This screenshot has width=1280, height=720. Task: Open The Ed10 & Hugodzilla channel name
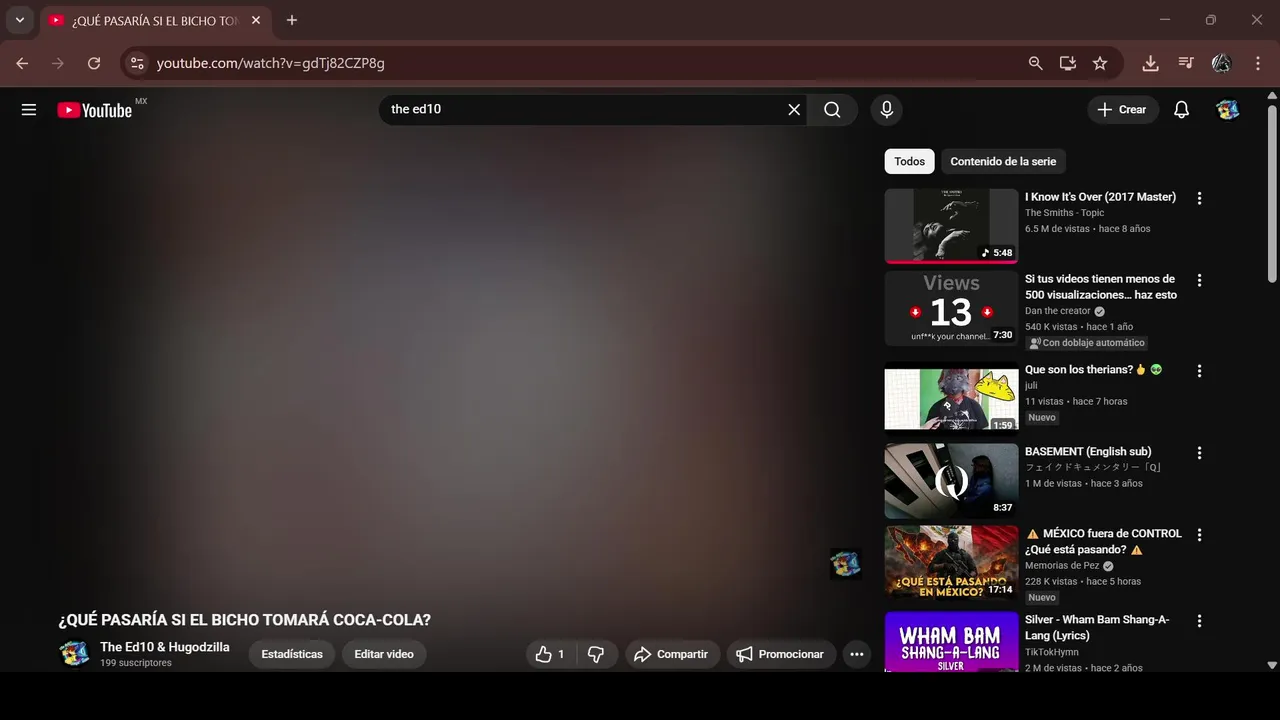click(165, 647)
